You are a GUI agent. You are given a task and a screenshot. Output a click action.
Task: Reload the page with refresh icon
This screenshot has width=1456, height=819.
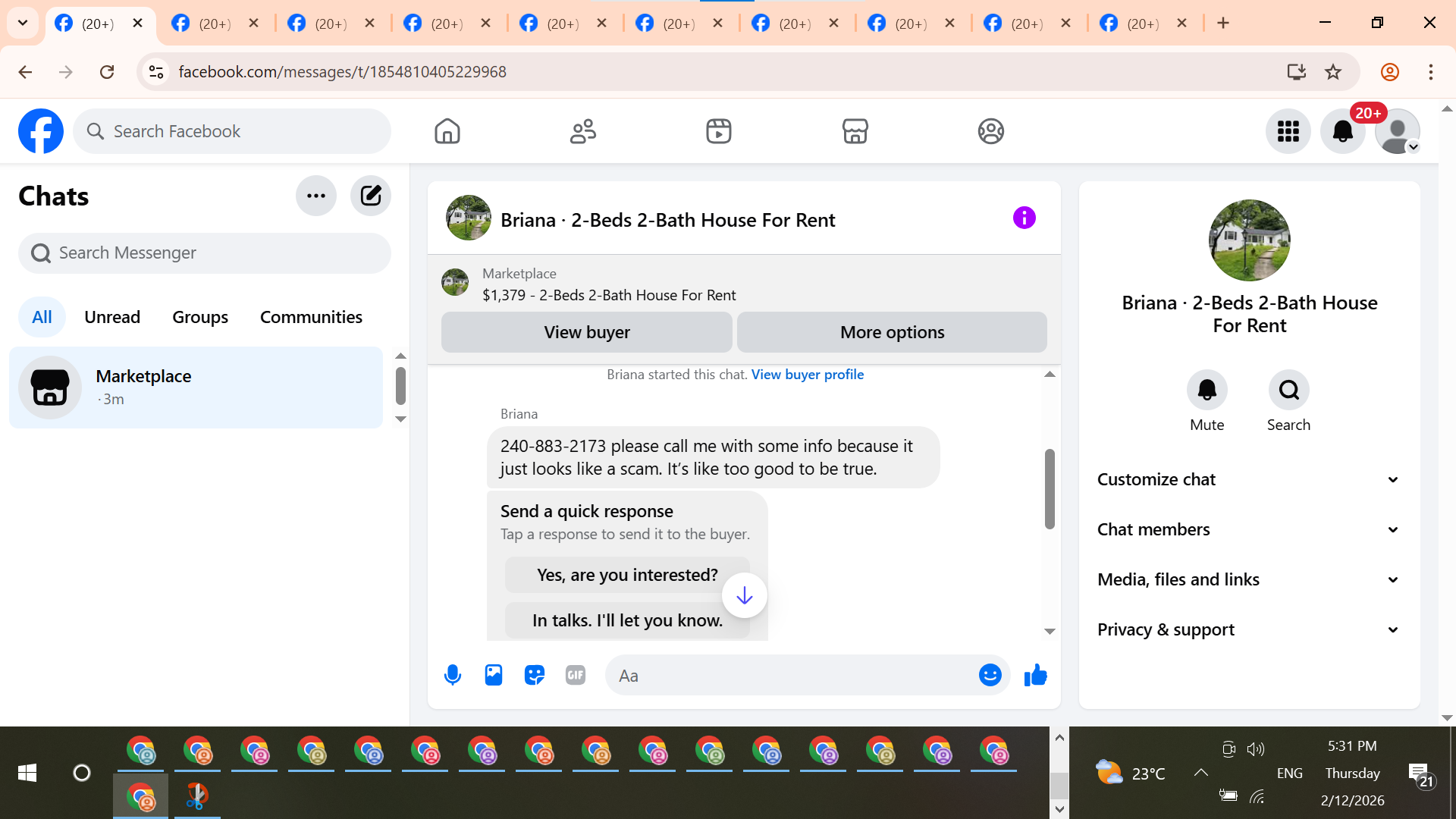(x=107, y=72)
